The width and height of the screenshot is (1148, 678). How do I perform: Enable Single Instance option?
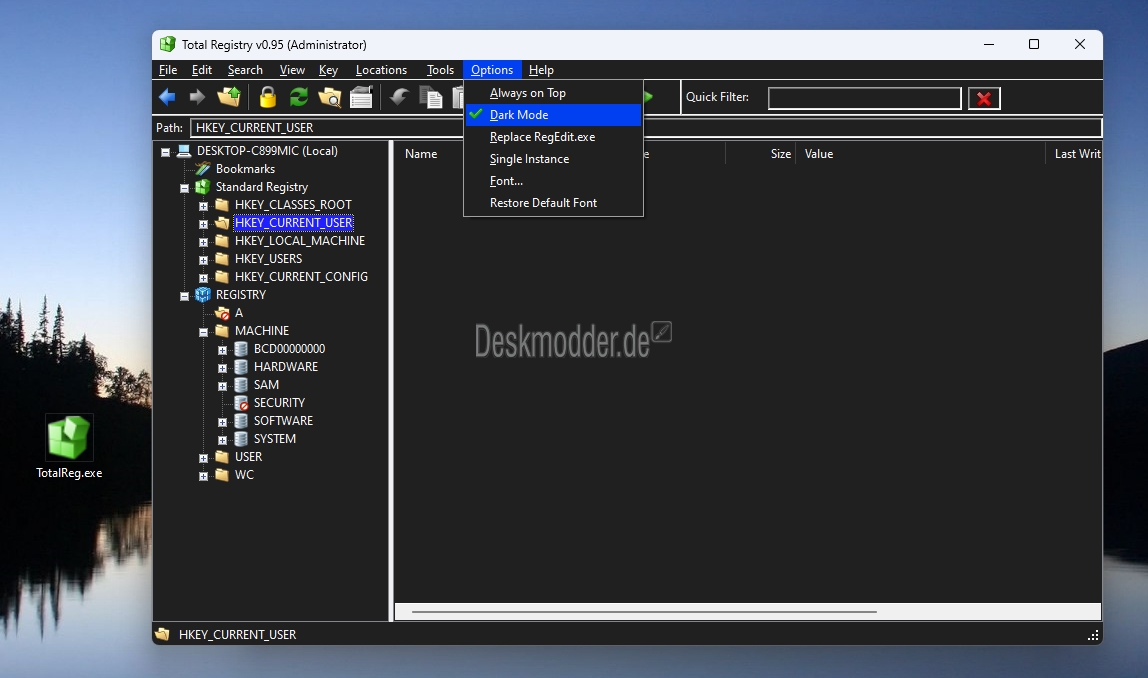click(x=554, y=159)
